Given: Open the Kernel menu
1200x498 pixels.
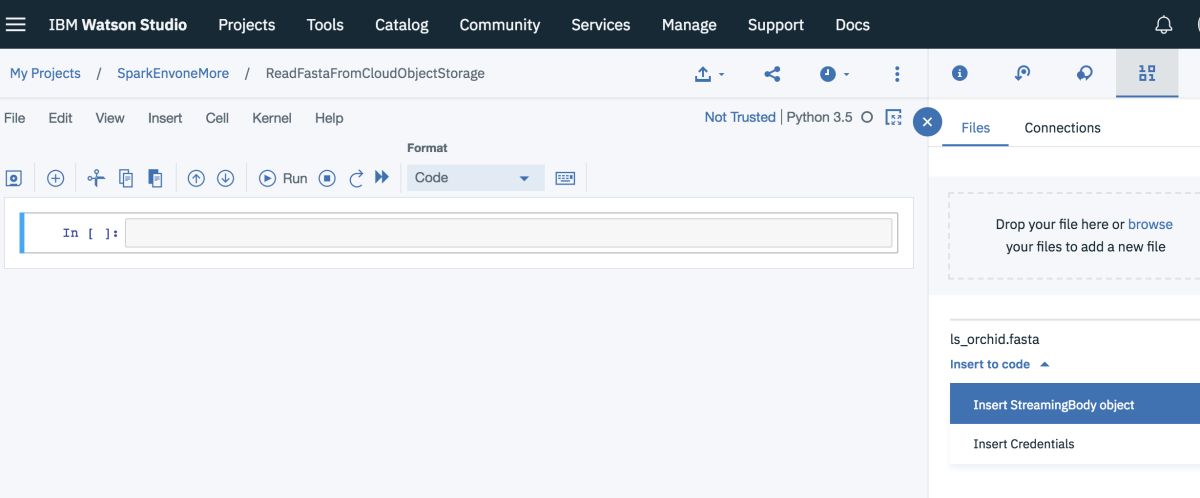Looking at the screenshot, I should (272, 118).
